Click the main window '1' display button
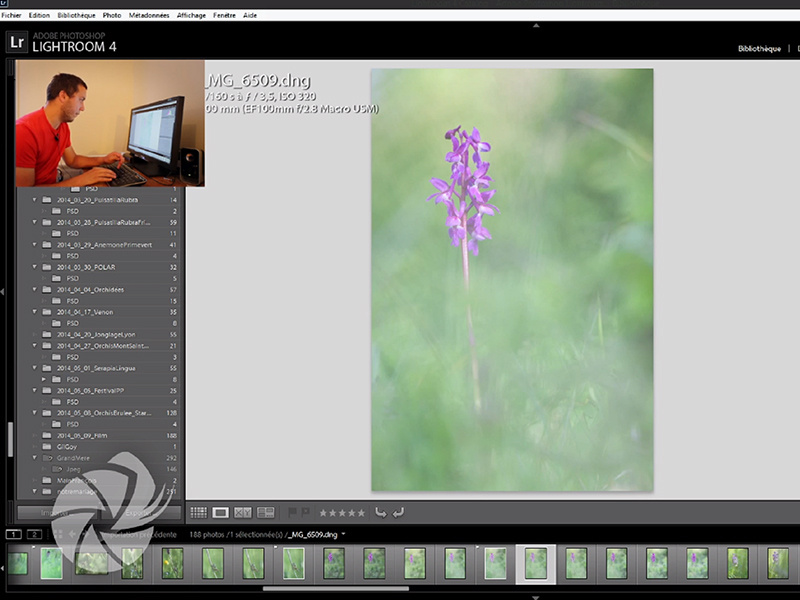 coord(13,535)
